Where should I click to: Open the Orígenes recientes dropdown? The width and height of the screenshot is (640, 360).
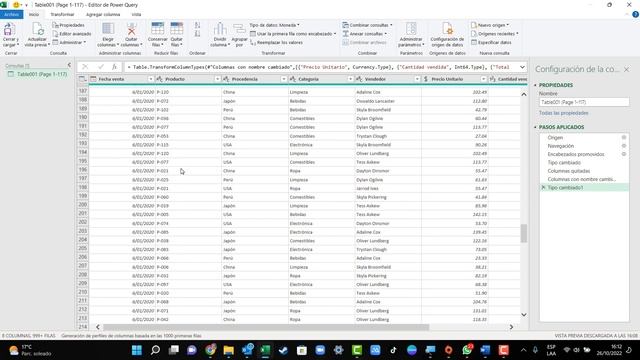tap(494, 34)
